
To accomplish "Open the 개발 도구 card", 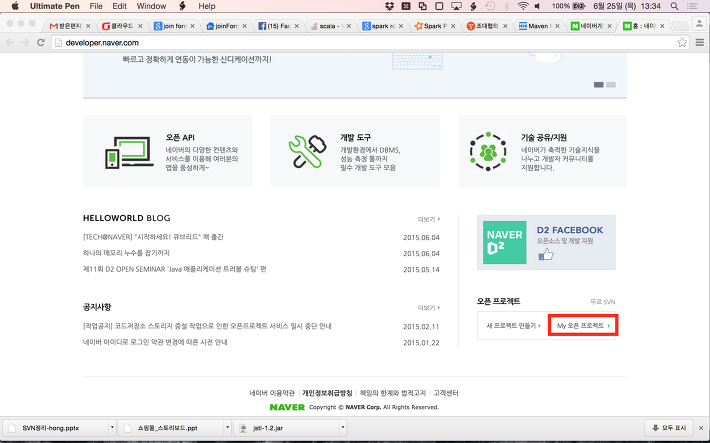I will 355,151.
